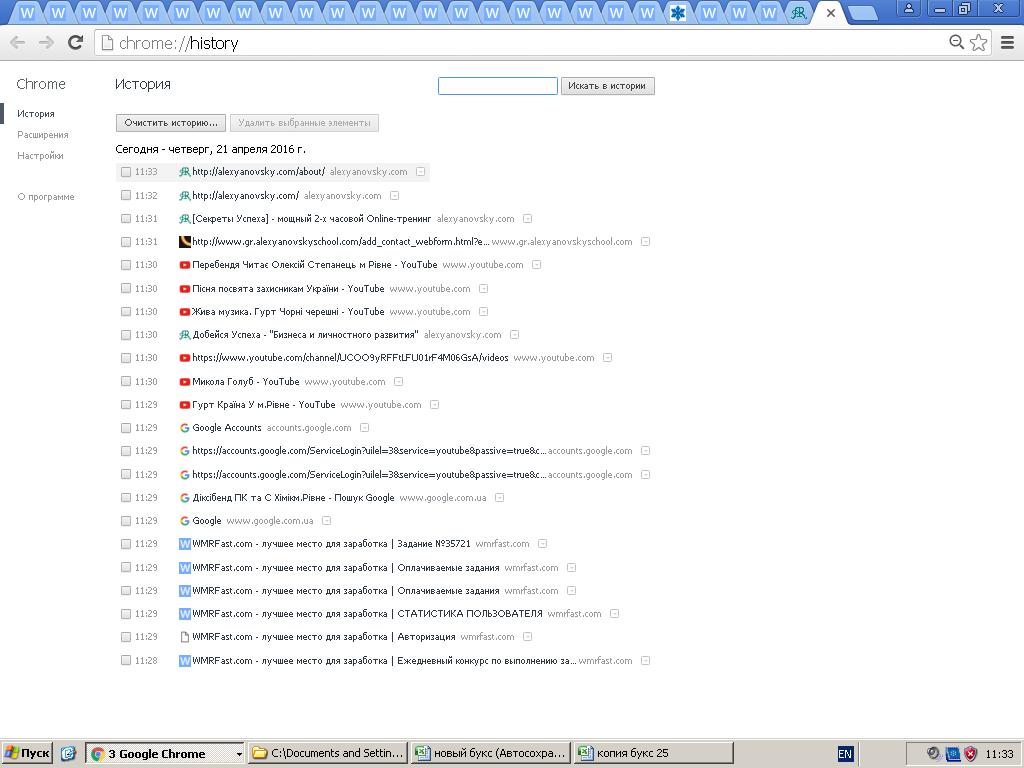Image resolution: width=1024 pixels, height=768 pixels.
Task: Click YouTube favicon of Перебендя Читає entry
Action: [x=185, y=265]
